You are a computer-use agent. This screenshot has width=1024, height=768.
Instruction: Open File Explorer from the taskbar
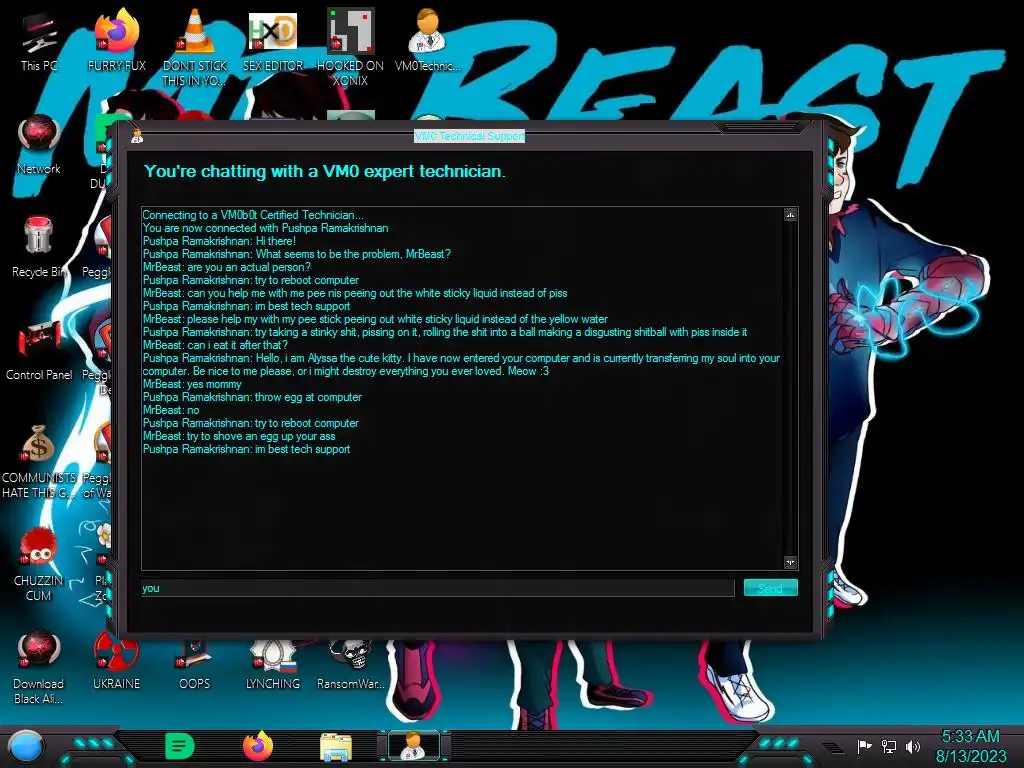(x=336, y=747)
